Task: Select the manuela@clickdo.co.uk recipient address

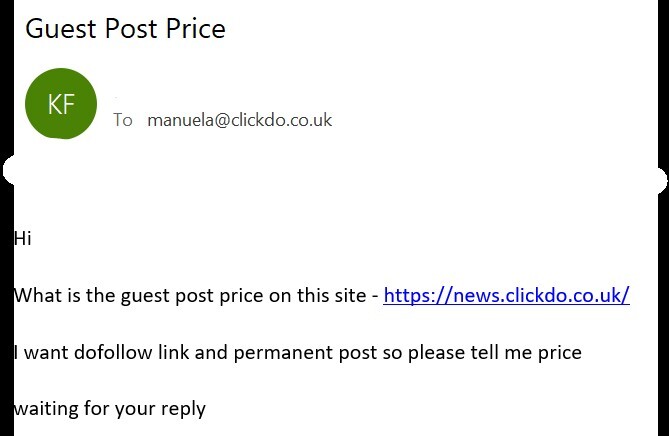Action: (239, 120)
